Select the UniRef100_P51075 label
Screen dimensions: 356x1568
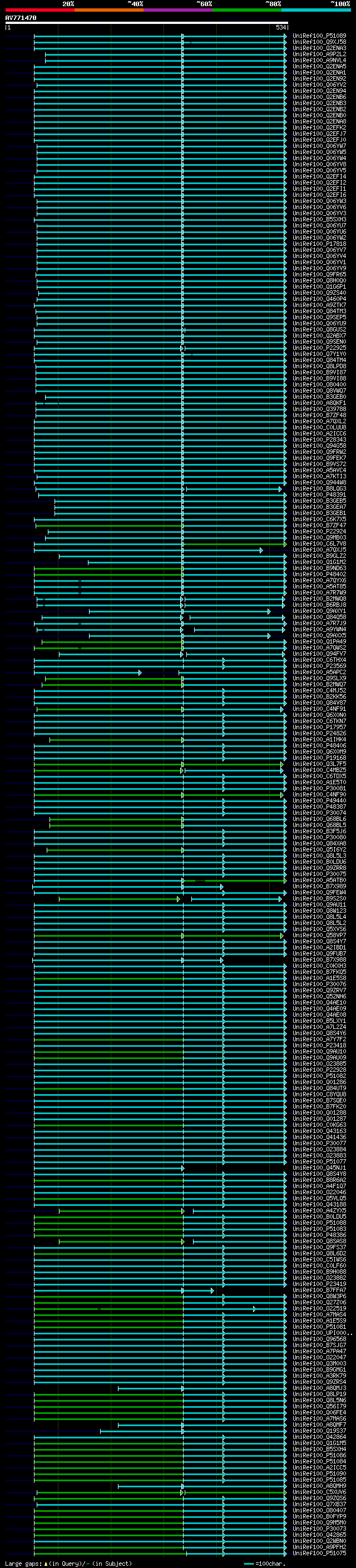point(319,1553)
